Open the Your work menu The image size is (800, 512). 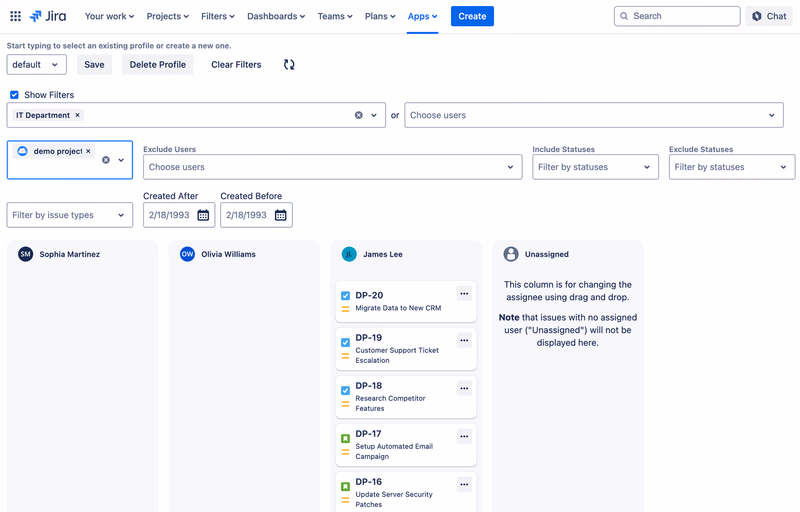109,16
